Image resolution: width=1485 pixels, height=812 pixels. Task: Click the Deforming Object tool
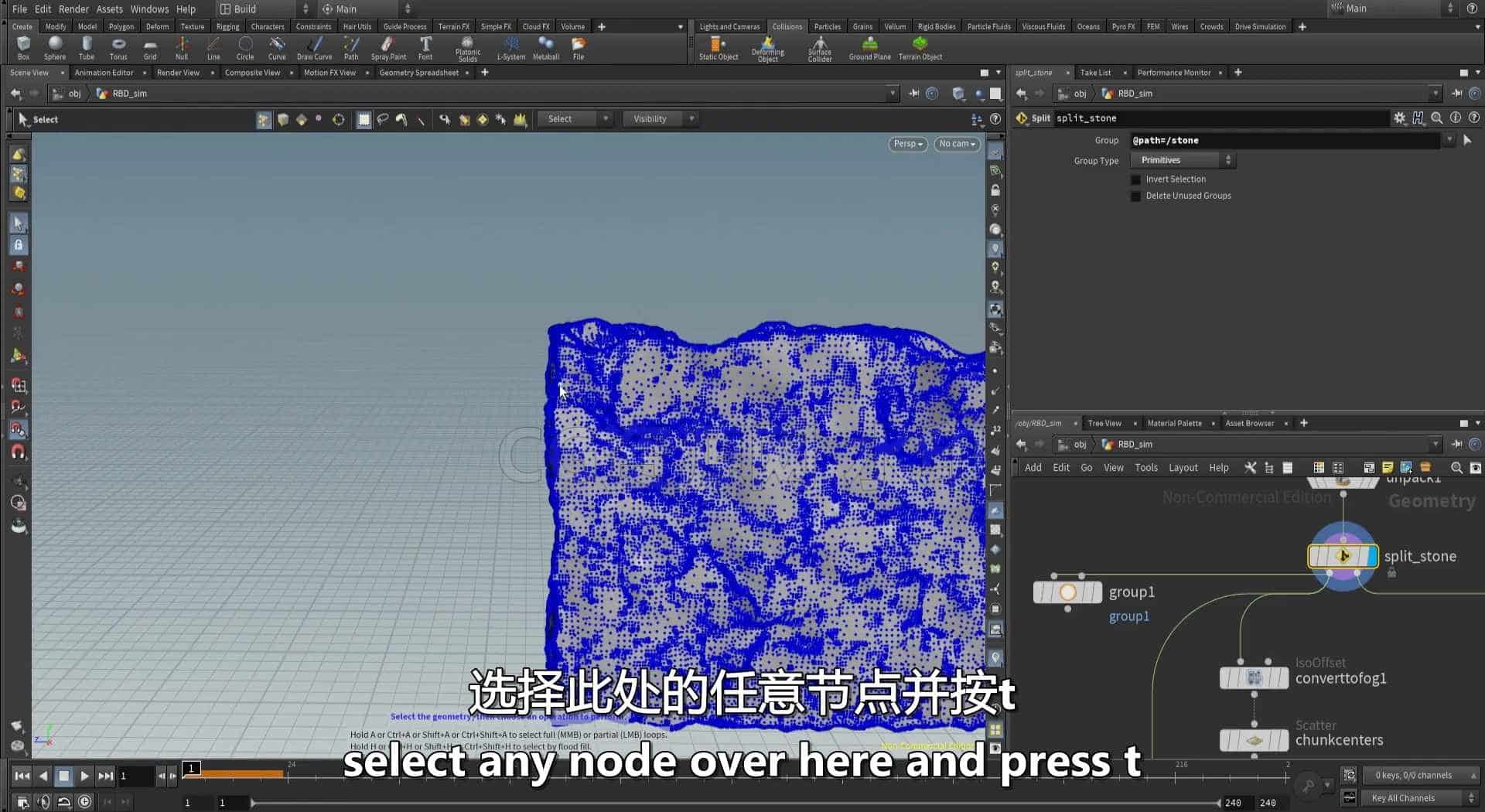point(767,49)
